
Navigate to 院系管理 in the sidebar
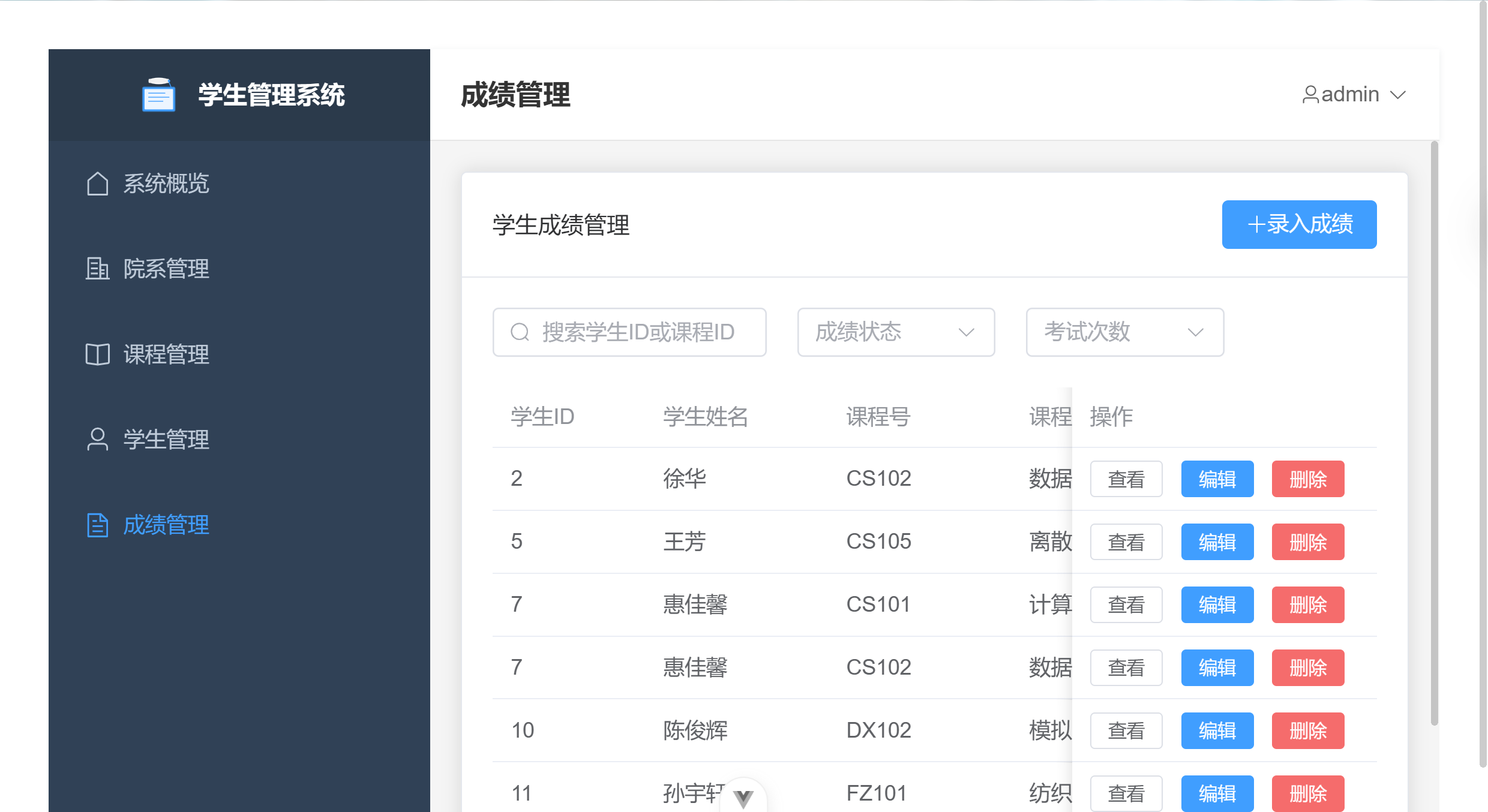(x=166, y=269)
